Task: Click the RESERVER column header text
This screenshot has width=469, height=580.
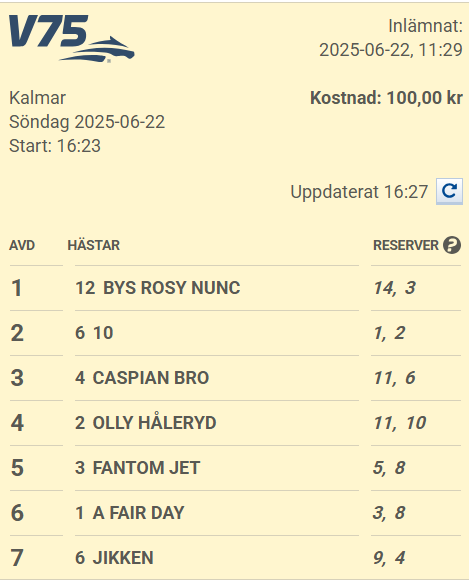Action: (x=406, y=245)
